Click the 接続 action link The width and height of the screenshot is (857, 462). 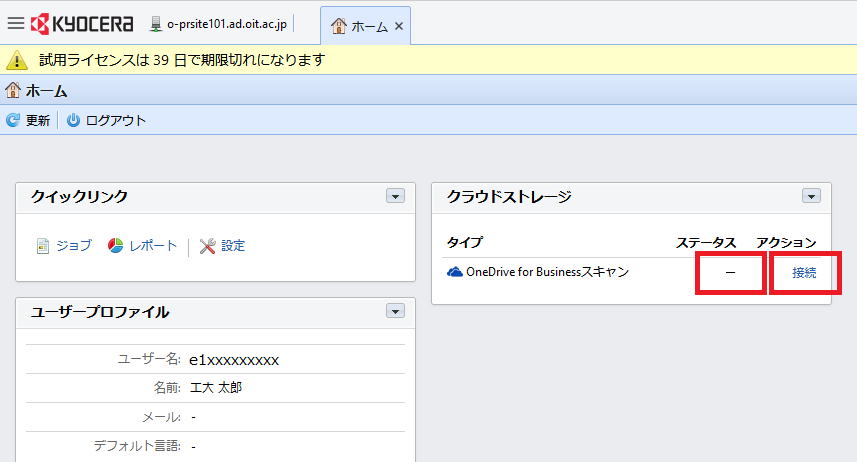click(x=804, y=272)
